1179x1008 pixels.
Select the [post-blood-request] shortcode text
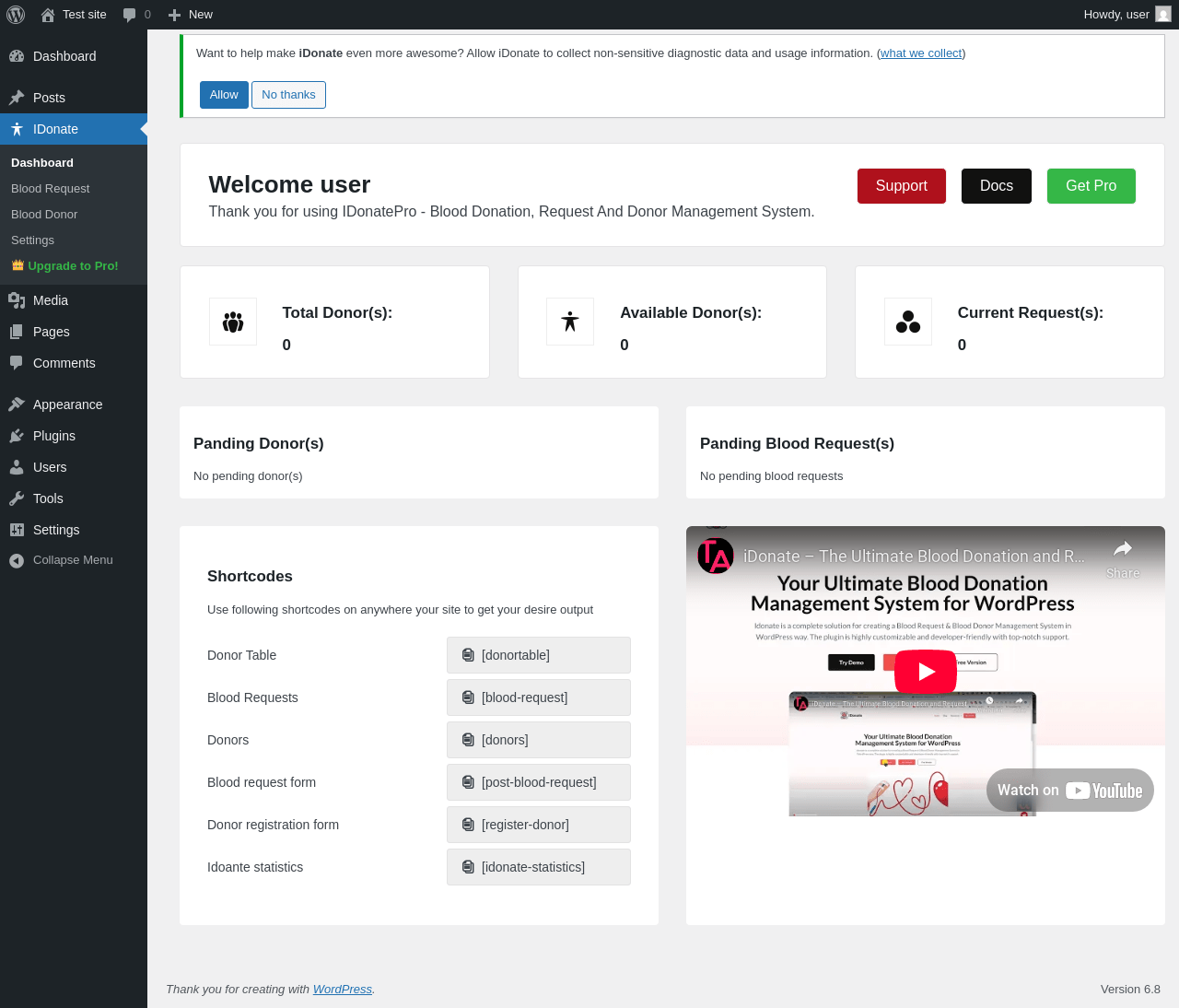tap(539, 782)
